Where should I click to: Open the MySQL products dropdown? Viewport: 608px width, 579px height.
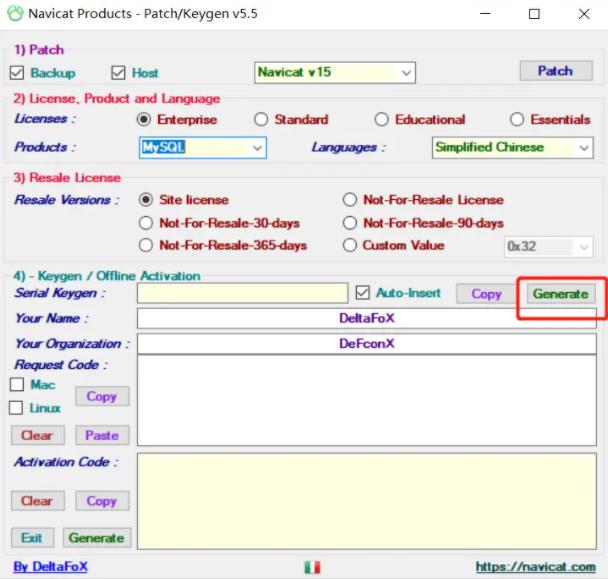pos(203,148)
